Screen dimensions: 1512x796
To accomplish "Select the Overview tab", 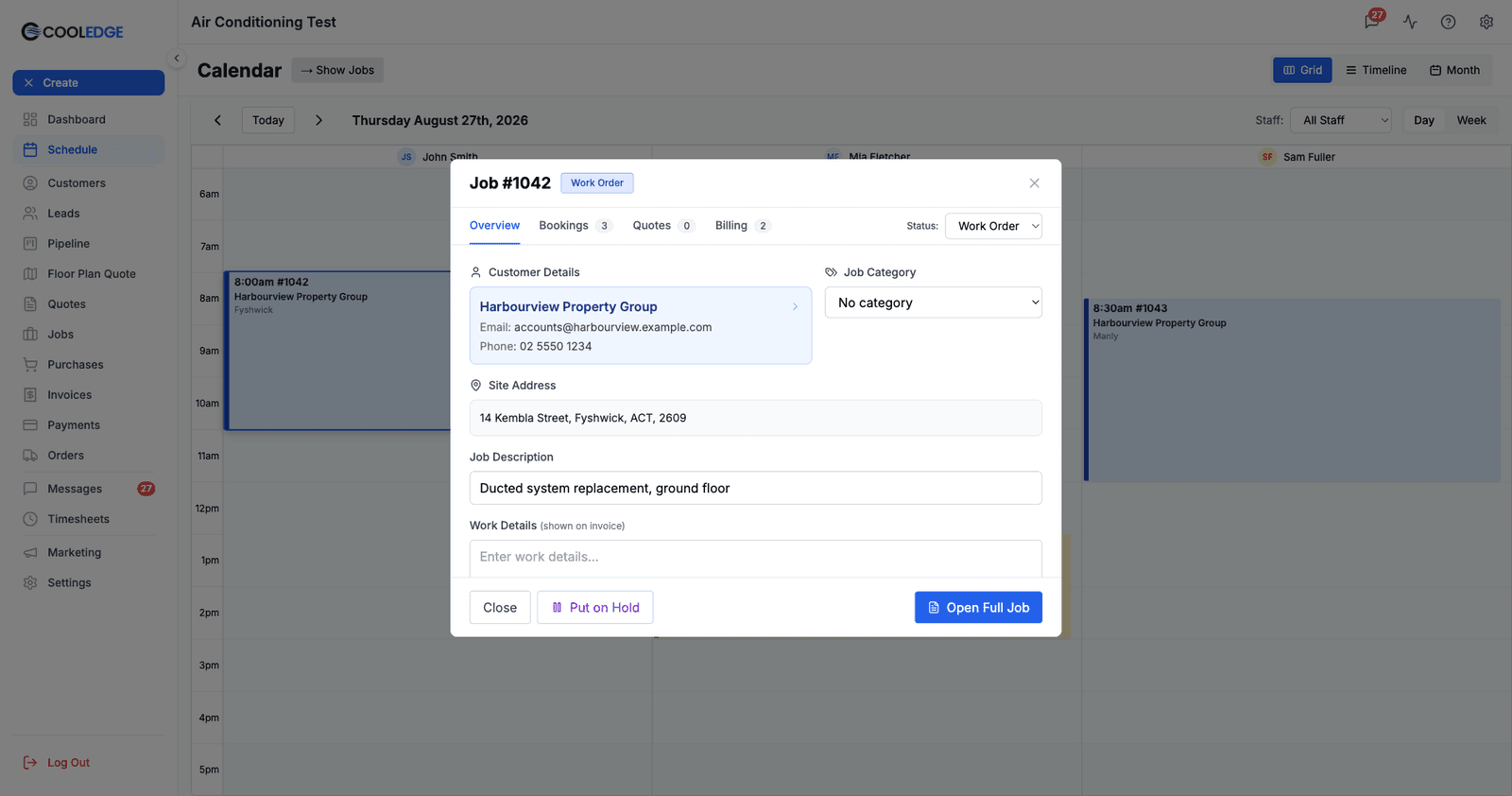I will coord(494,226).
